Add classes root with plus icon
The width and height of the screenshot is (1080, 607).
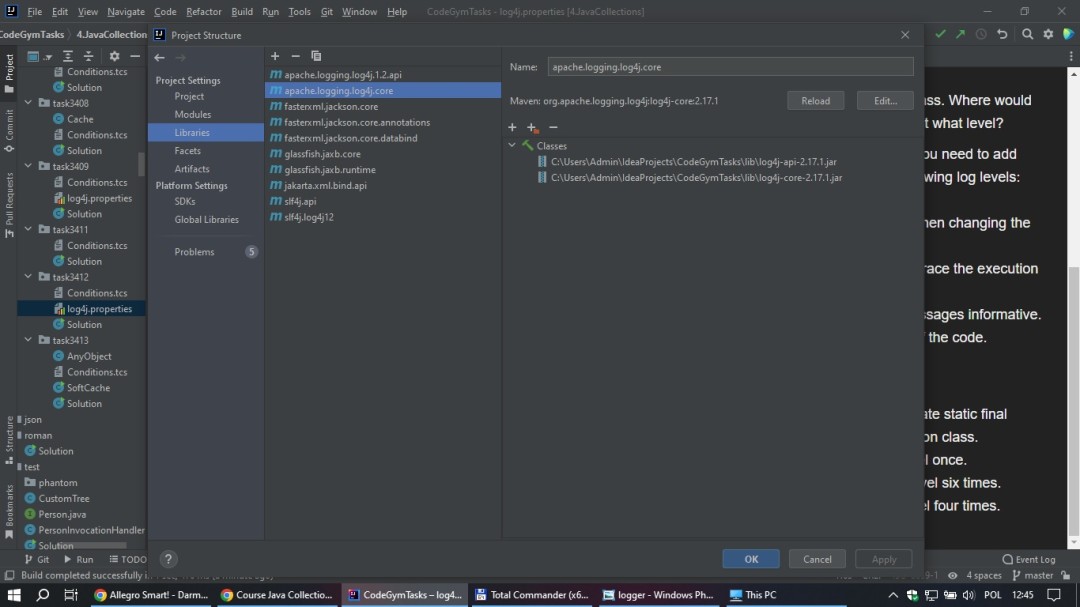pyautogui.click(x=512, y=127)
